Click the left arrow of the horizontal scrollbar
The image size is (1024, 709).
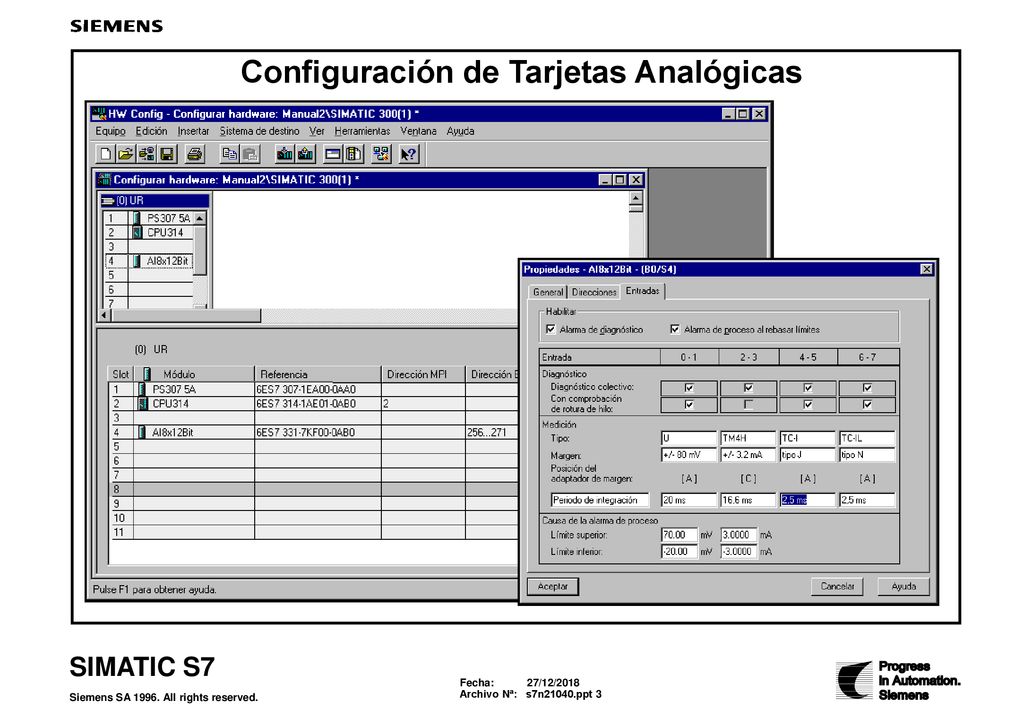tap(104, 315)
